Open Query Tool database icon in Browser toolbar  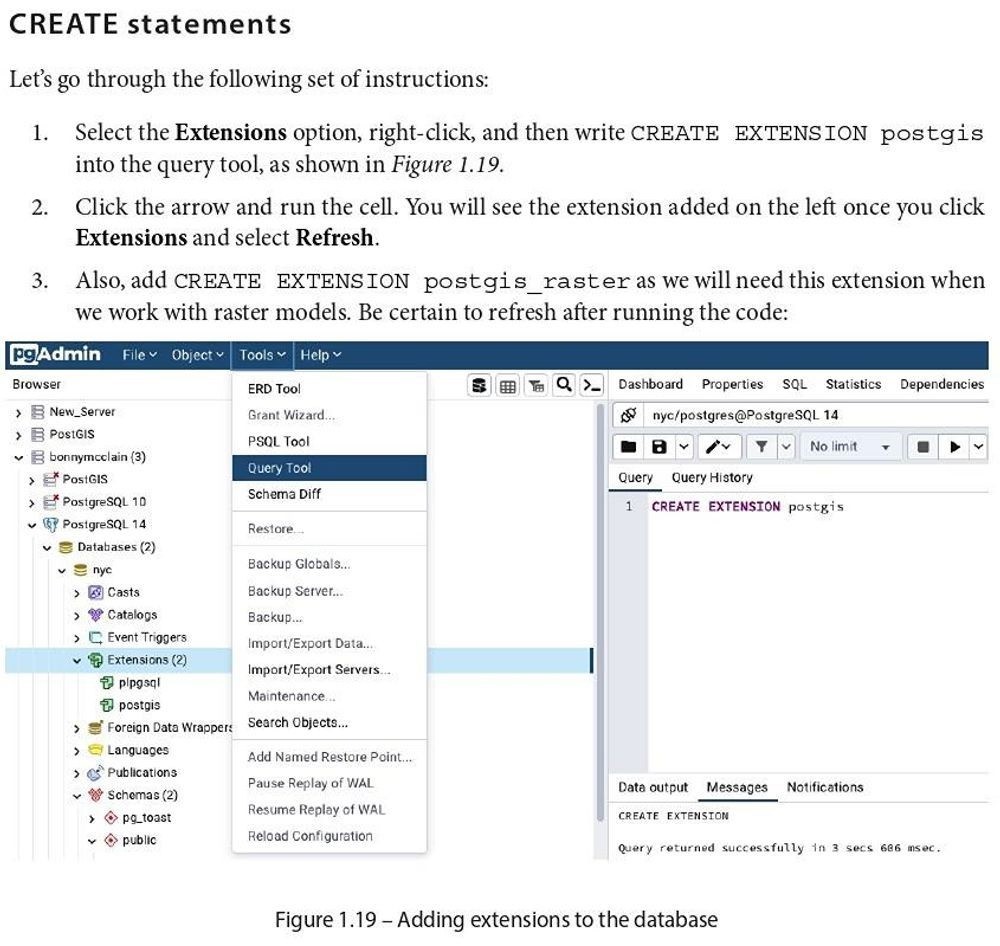479,385
